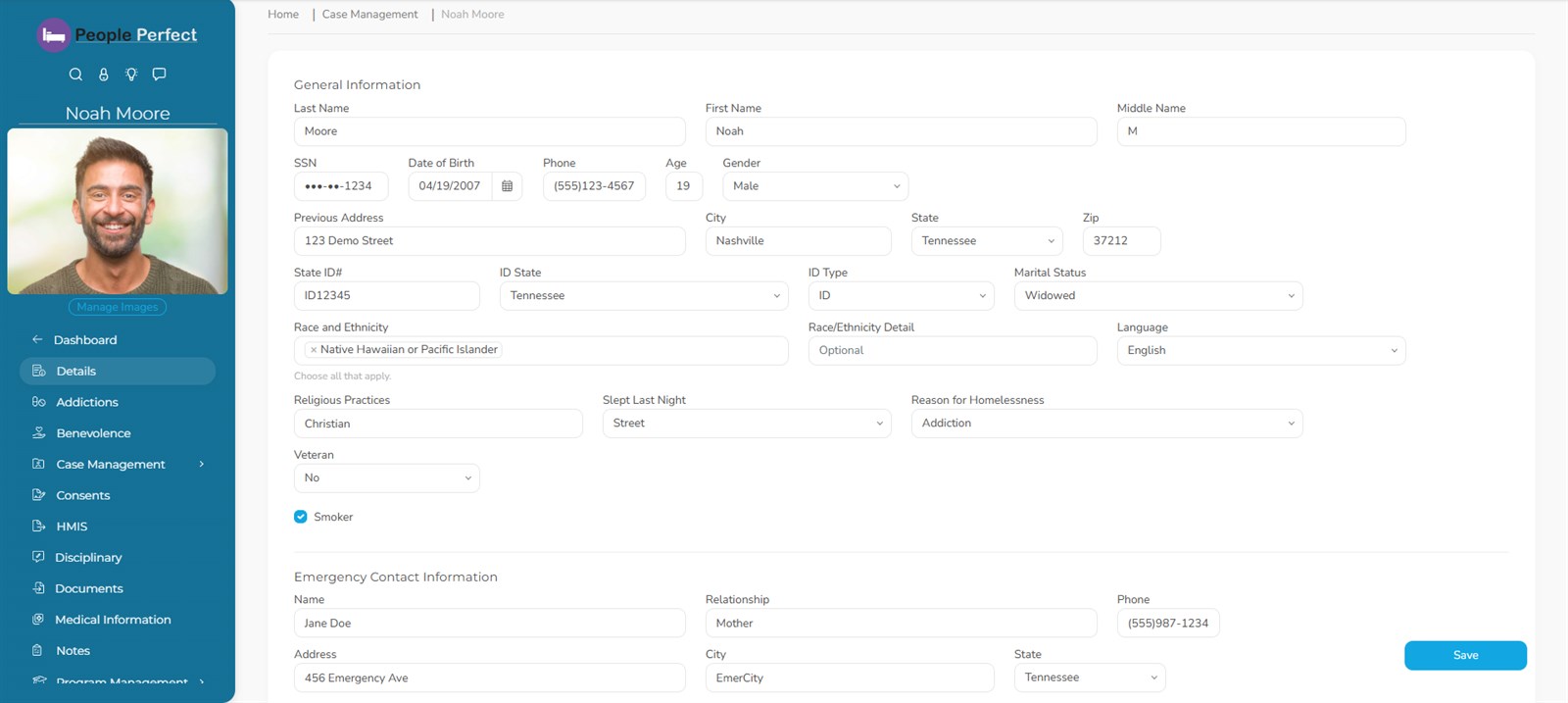Open the Date of Birth calendar picker
Screen dimensions: 1568x703
coord(507,186)
